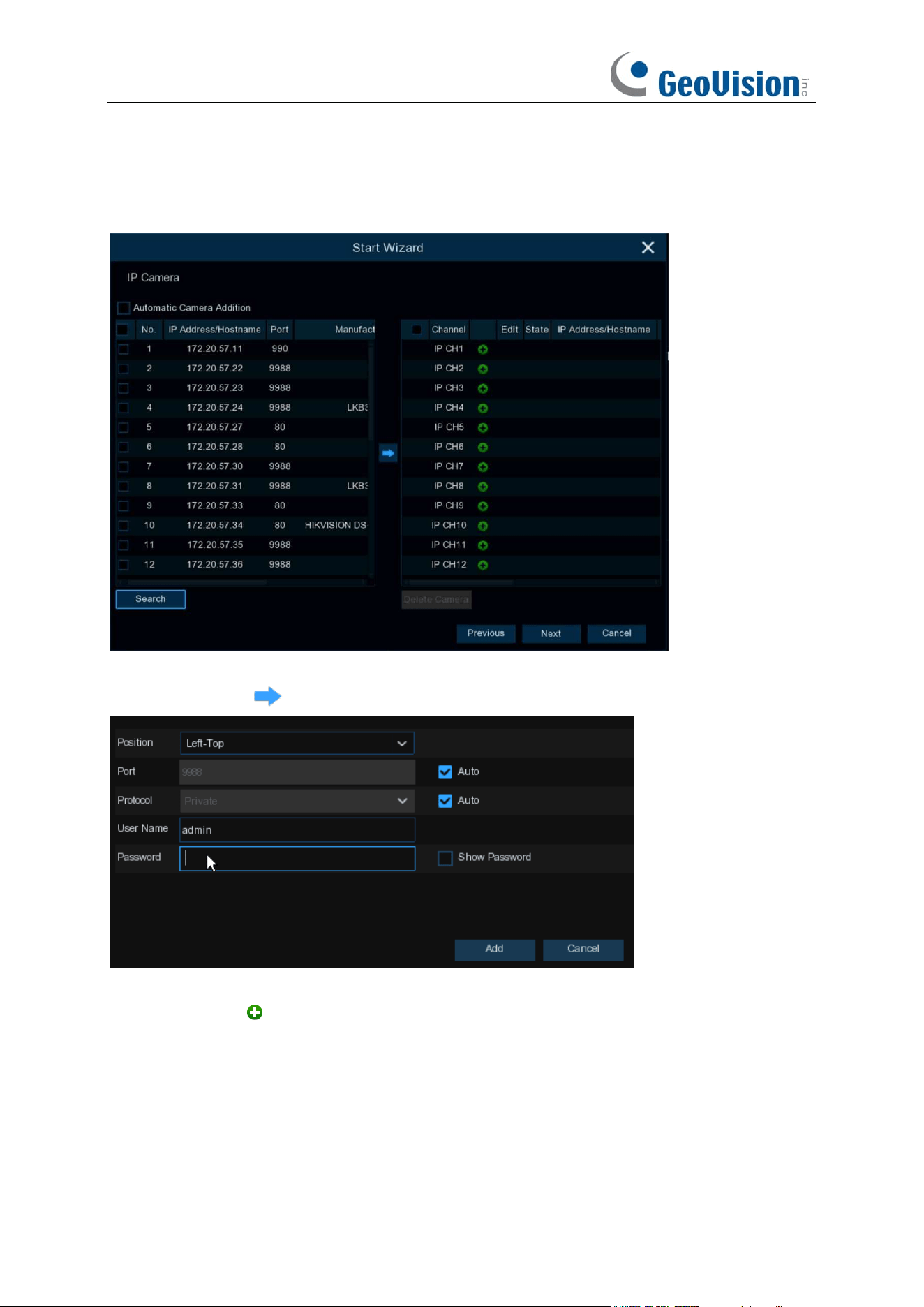924x1307 pixels.
Task: Tick the select-all checkbox in search list header
Action: pyautogui.click(x=123, y=330)
